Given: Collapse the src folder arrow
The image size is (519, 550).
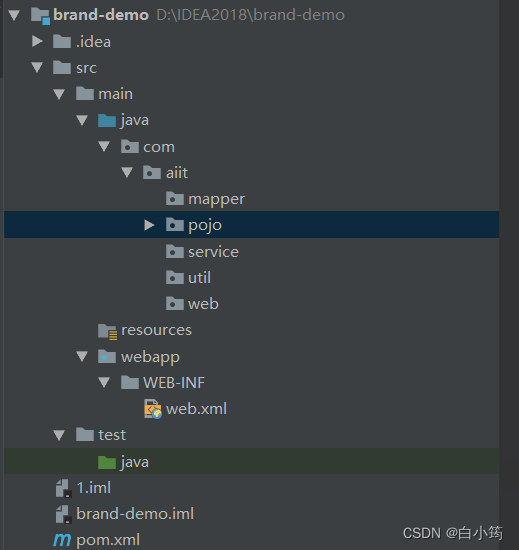Looking at the screenshot, I should click(37, 67).
